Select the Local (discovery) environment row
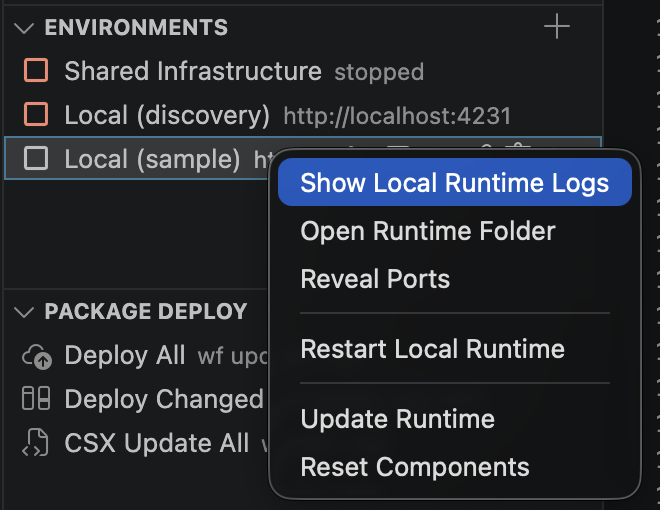This screenshot has height=510, width=660. [x=303, y=114]
